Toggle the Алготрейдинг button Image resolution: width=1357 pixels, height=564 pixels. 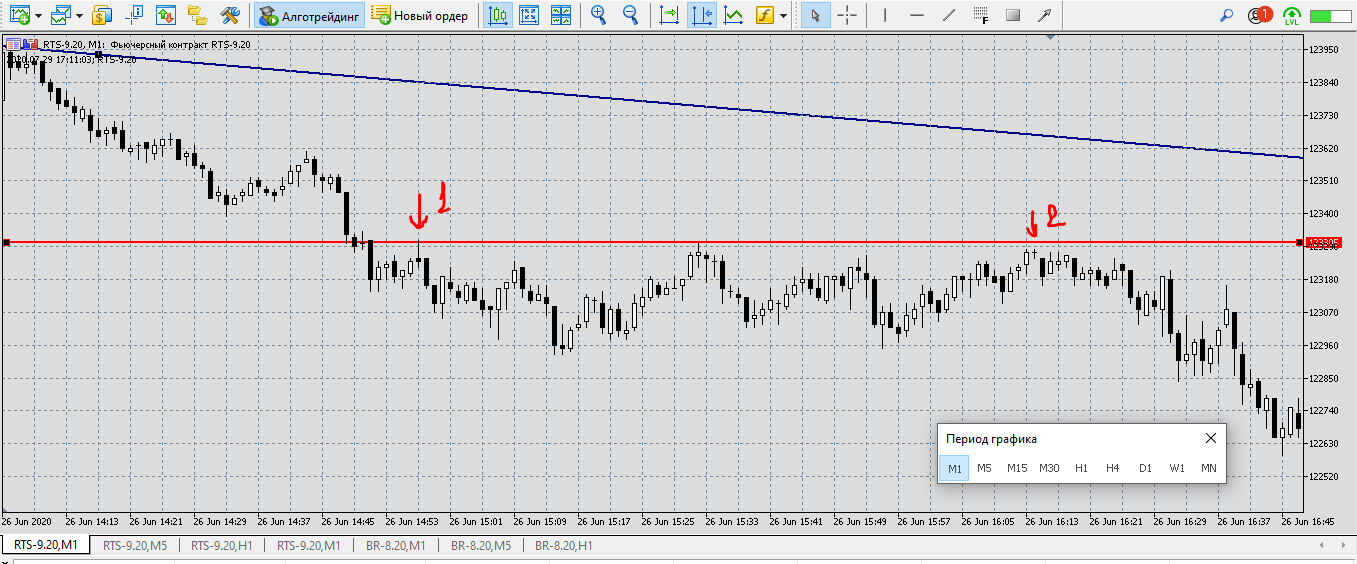(308, 15)
